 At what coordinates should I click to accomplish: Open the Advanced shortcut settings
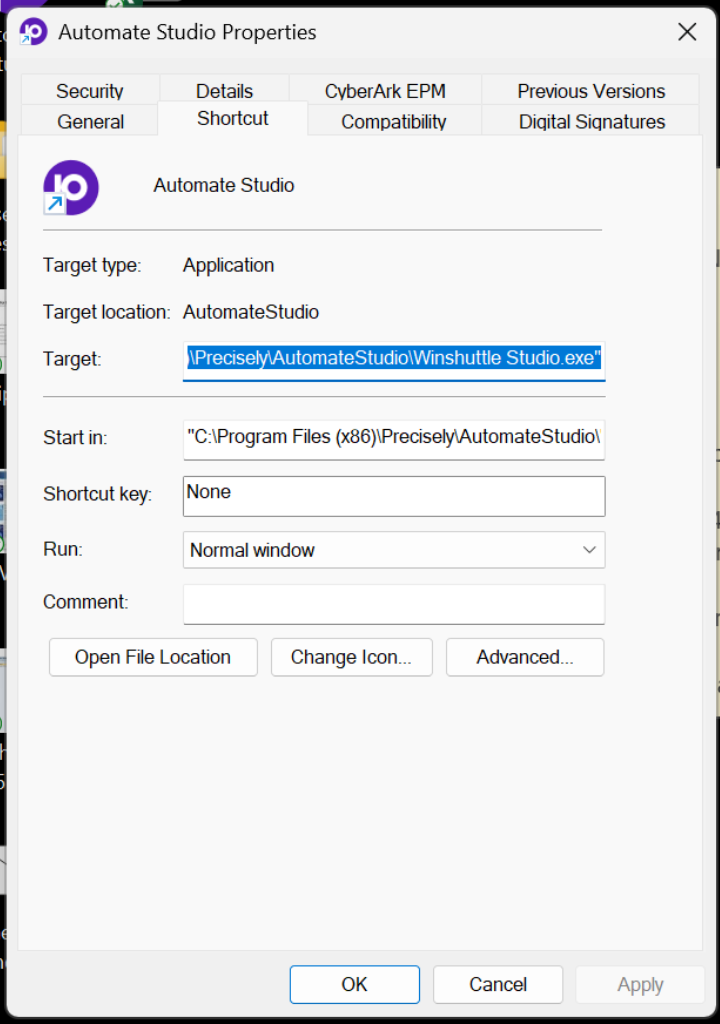(525, 657)
